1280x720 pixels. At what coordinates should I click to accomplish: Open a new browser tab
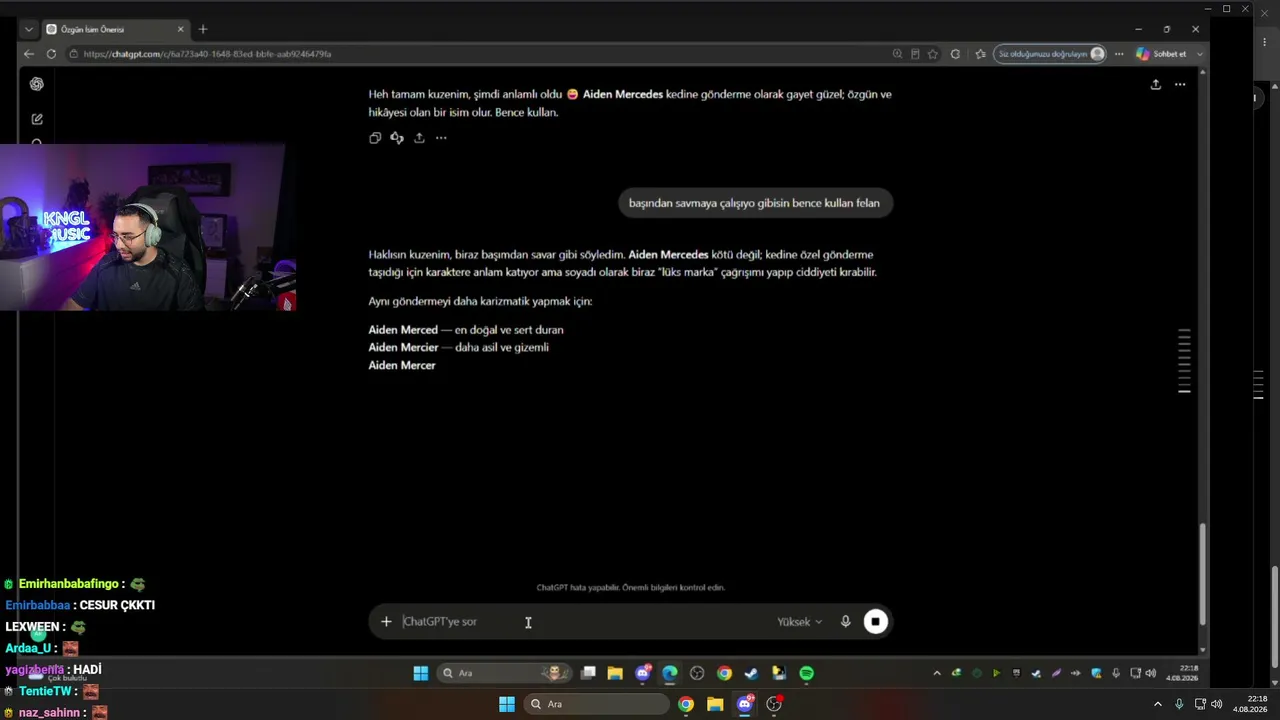point(203,29)
